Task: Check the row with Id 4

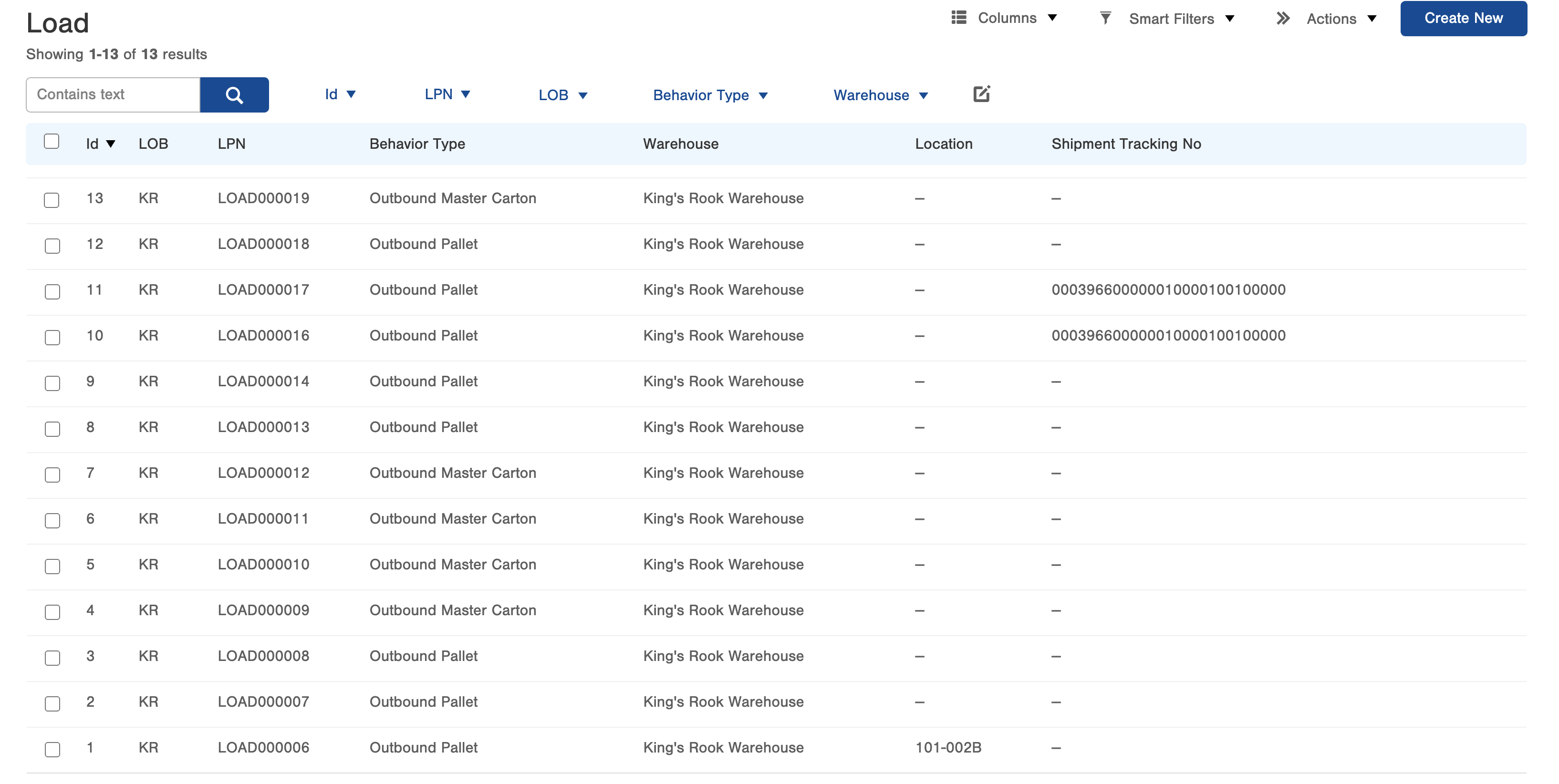Action: point(52,612)
